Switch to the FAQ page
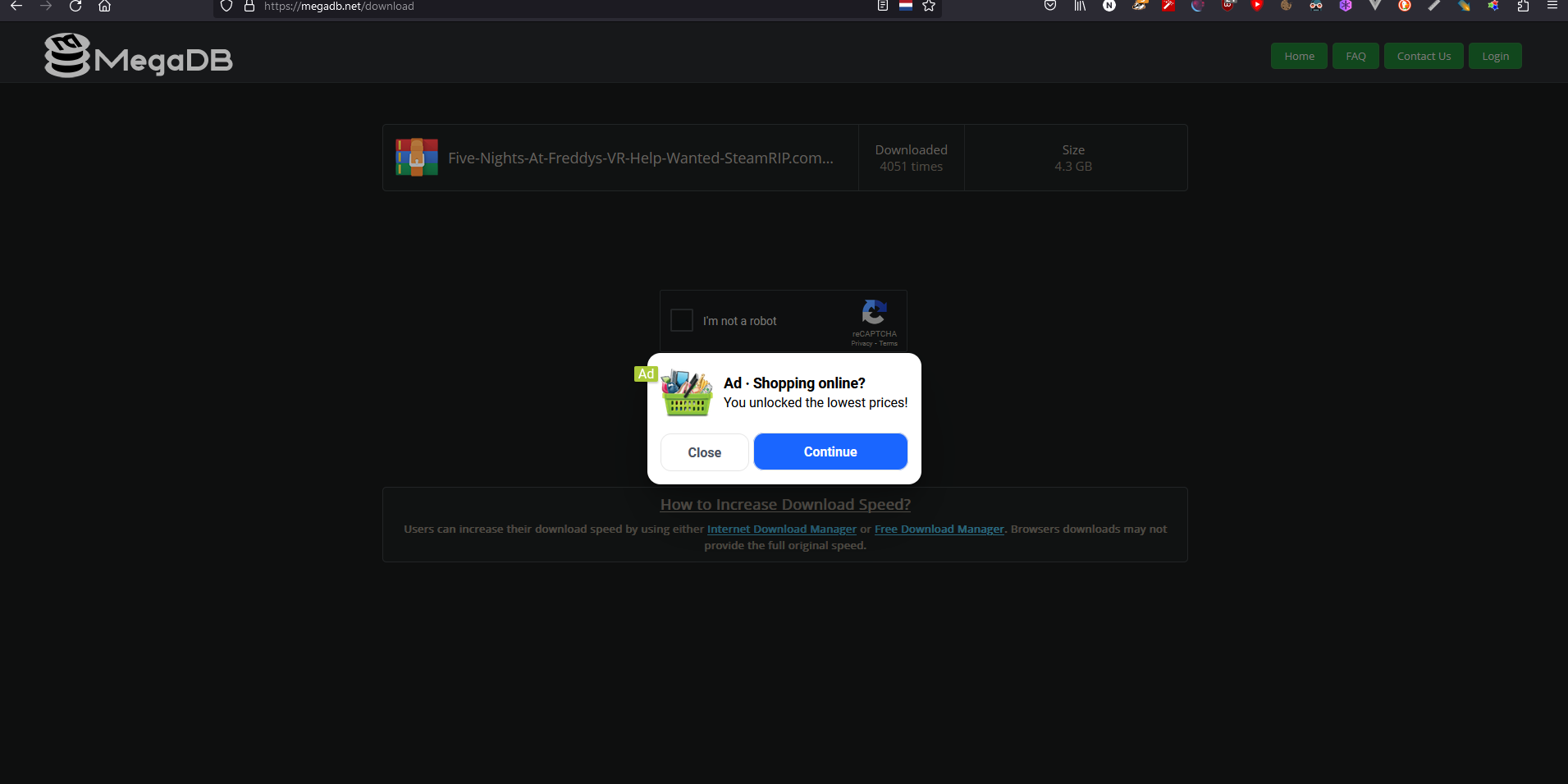 coord(1355,55)
